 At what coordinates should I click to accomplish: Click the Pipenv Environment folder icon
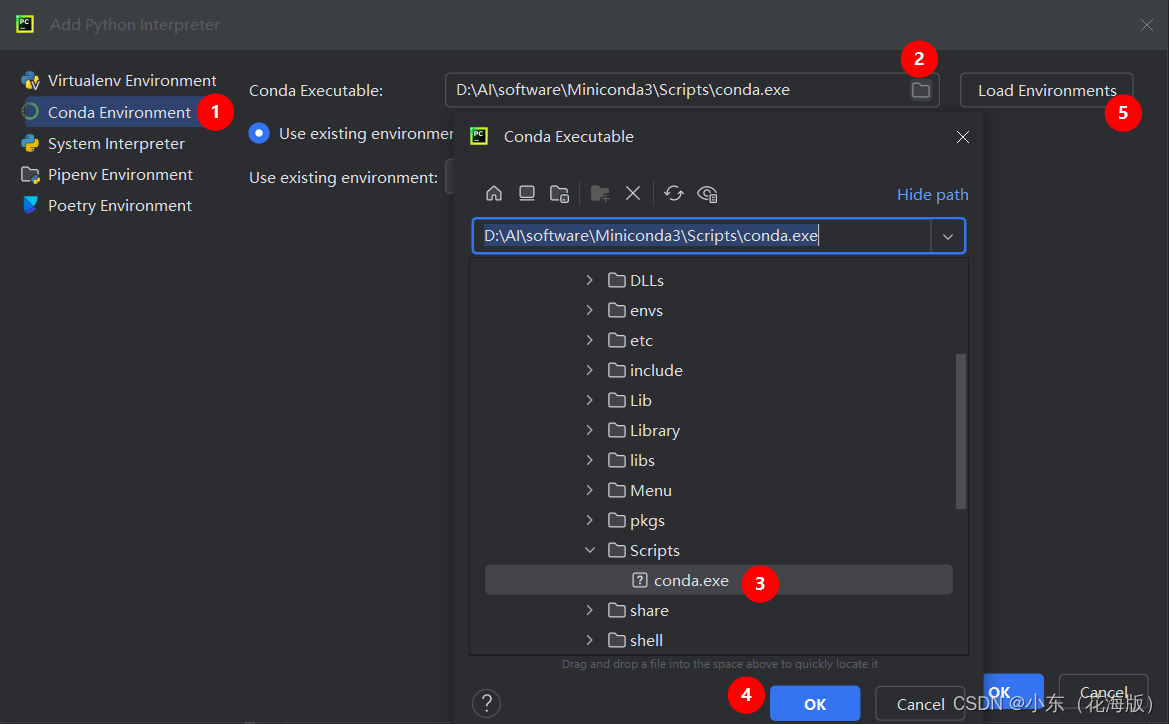30,174
